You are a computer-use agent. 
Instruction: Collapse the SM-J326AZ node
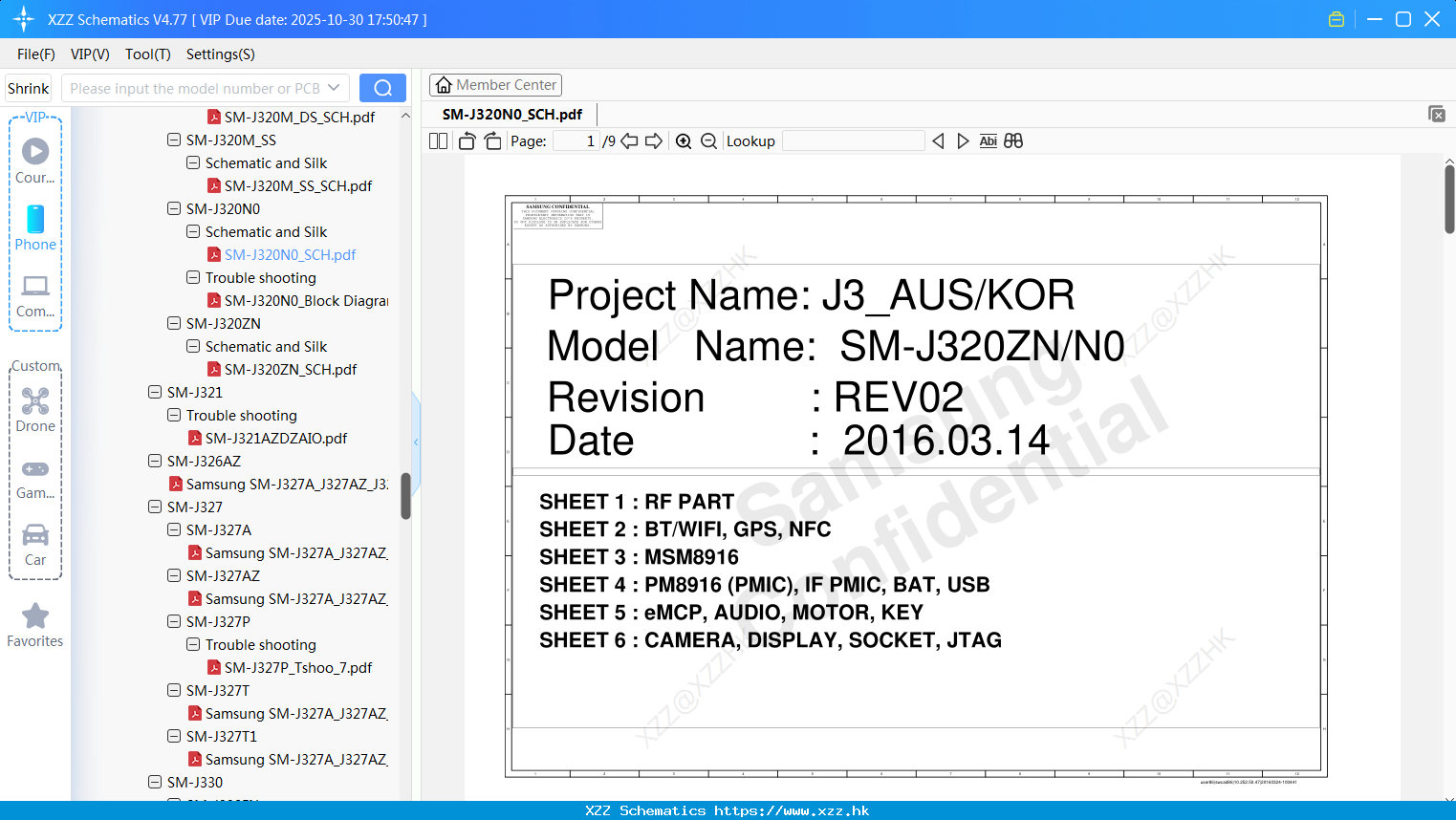(155, 461)
